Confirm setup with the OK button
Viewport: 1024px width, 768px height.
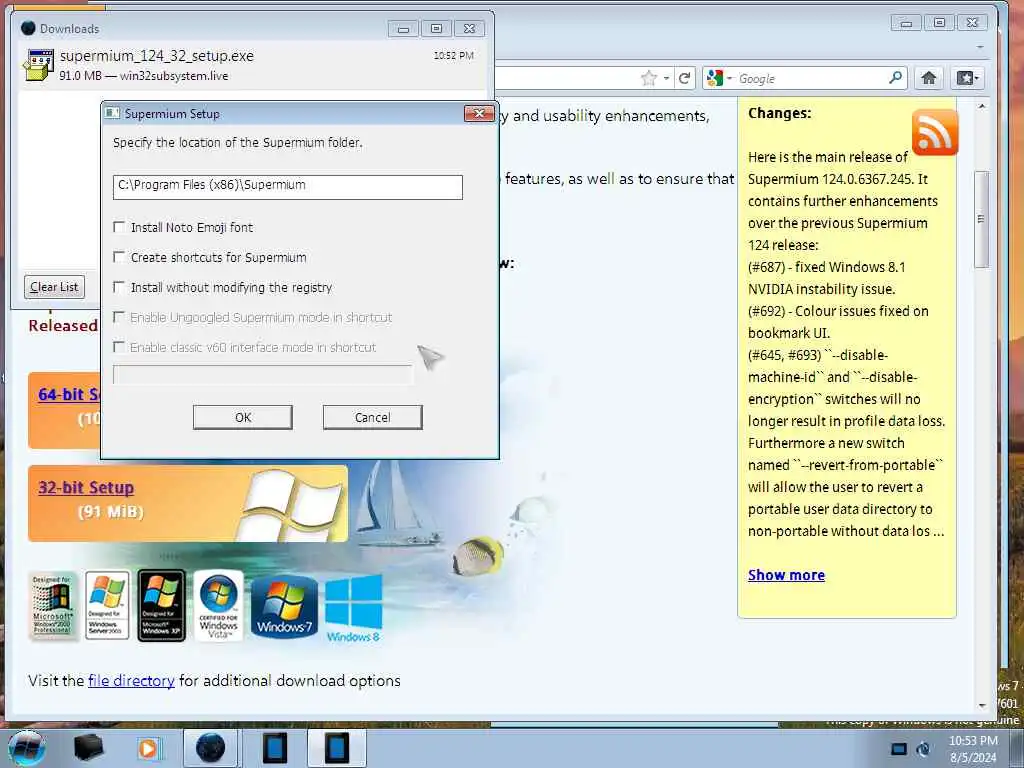[x=243, y=417]
